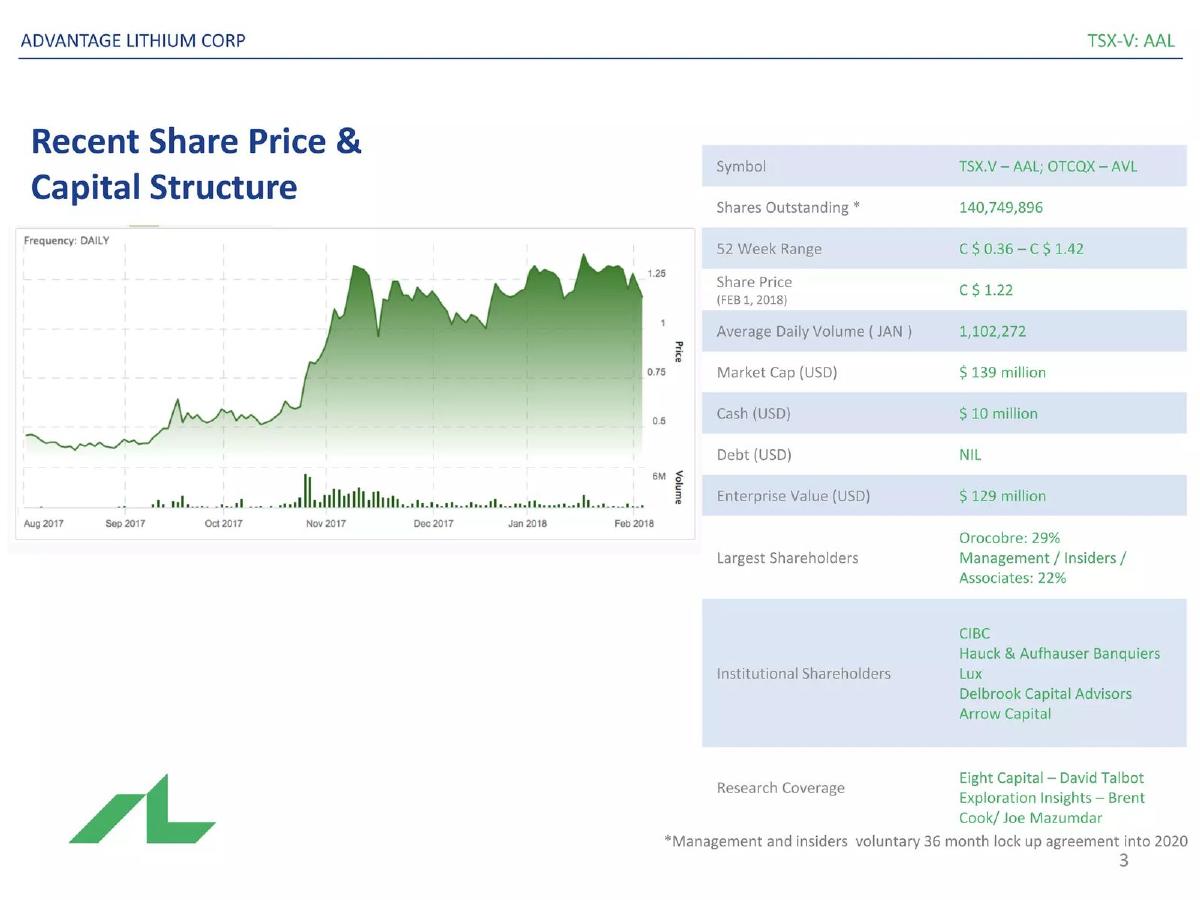Click the Symbol row label

741,166
